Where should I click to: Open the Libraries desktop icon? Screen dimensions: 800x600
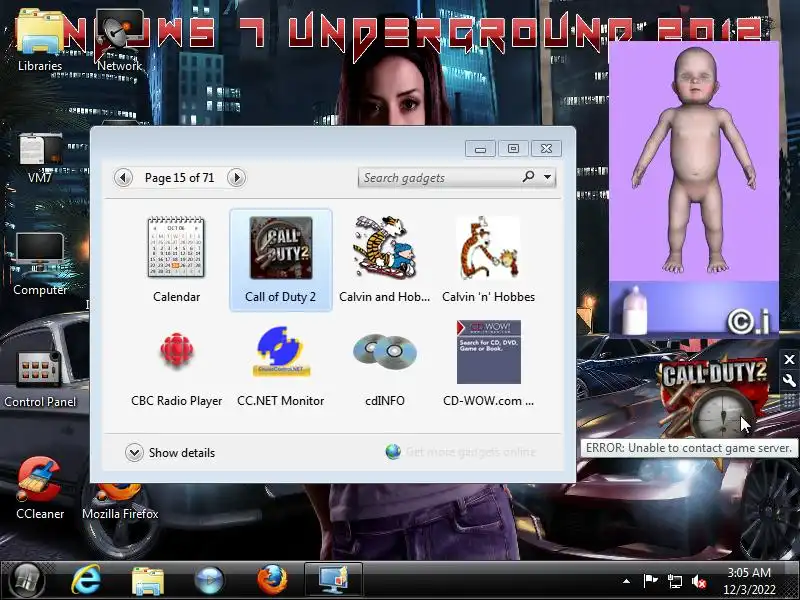point(40,41)
